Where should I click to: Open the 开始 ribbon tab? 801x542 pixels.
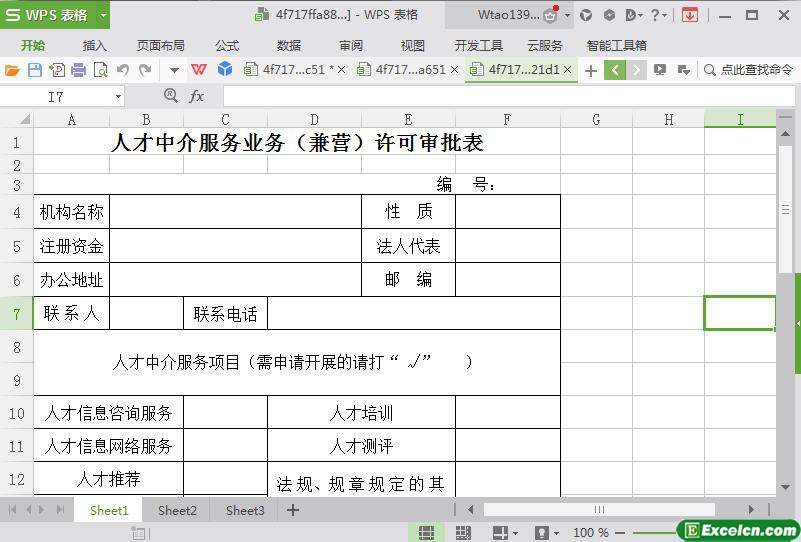[33, 45]
